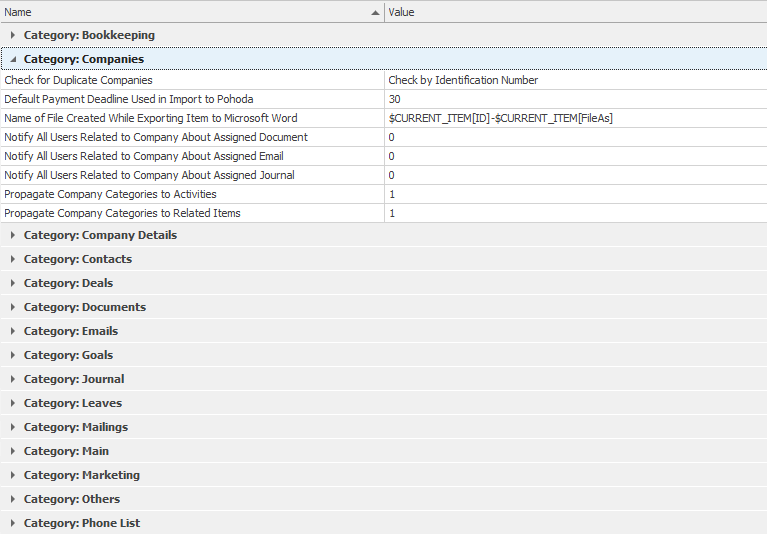Select Notify Users About Assigned Email value
Image resolution: width=767 pixels, height=534 pixels.
(576, 156)
